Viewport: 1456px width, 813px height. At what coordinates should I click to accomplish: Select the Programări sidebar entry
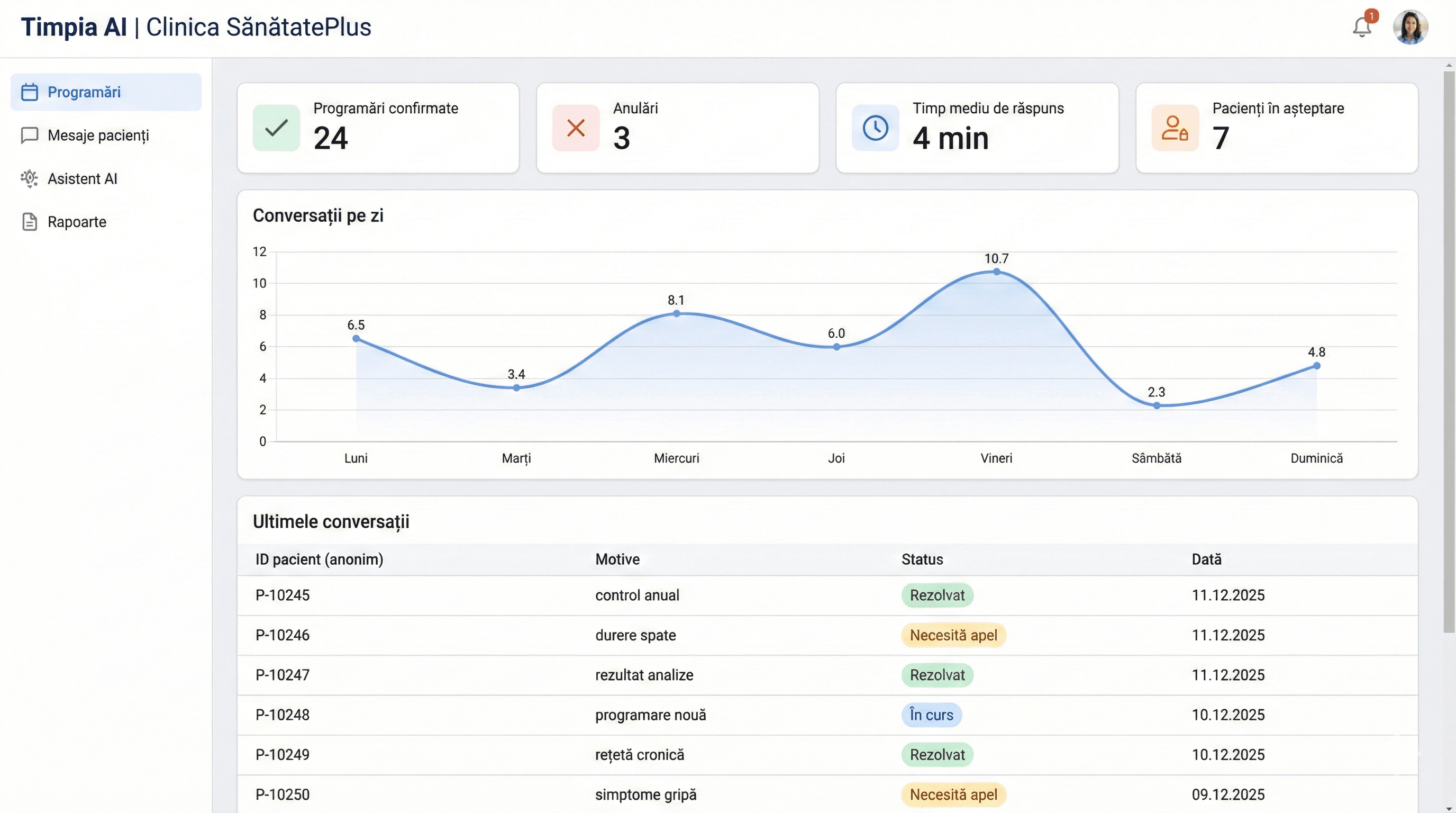coord(84,92)
